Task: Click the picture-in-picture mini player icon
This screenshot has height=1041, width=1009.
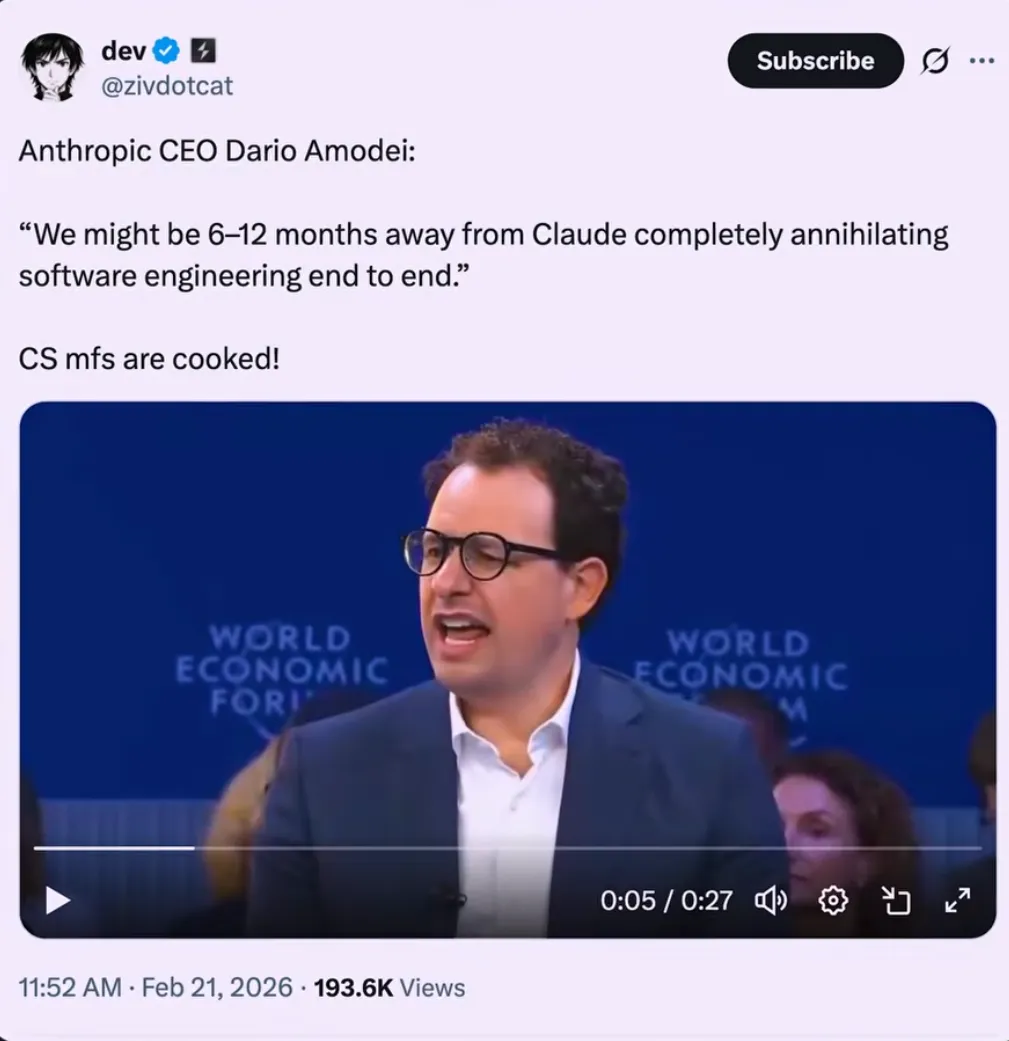Action: (896, 901)
